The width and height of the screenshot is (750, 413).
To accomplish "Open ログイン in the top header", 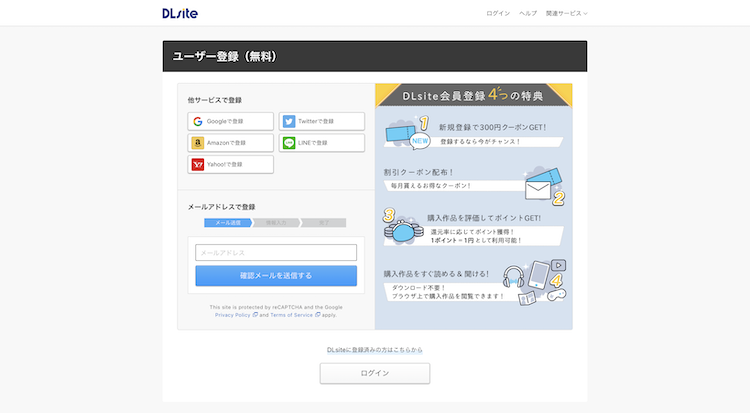I will point(498,13).
